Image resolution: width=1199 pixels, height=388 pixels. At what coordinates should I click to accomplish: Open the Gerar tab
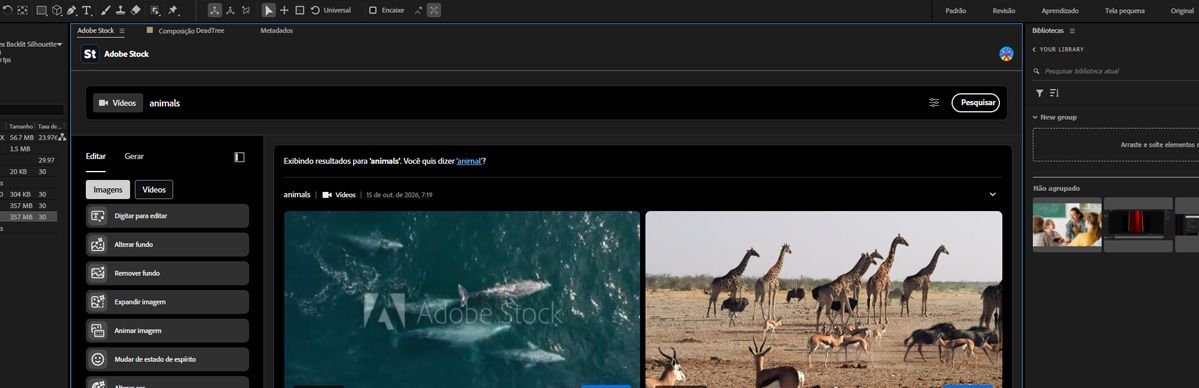coord(134,156)
